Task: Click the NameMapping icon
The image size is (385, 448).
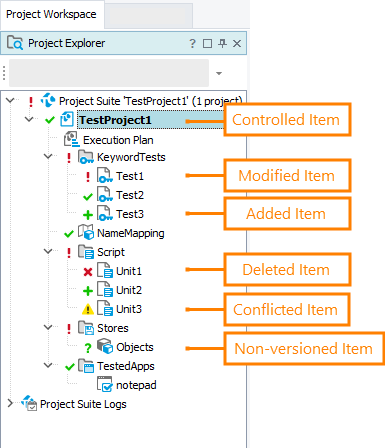Action: point(86,232)
